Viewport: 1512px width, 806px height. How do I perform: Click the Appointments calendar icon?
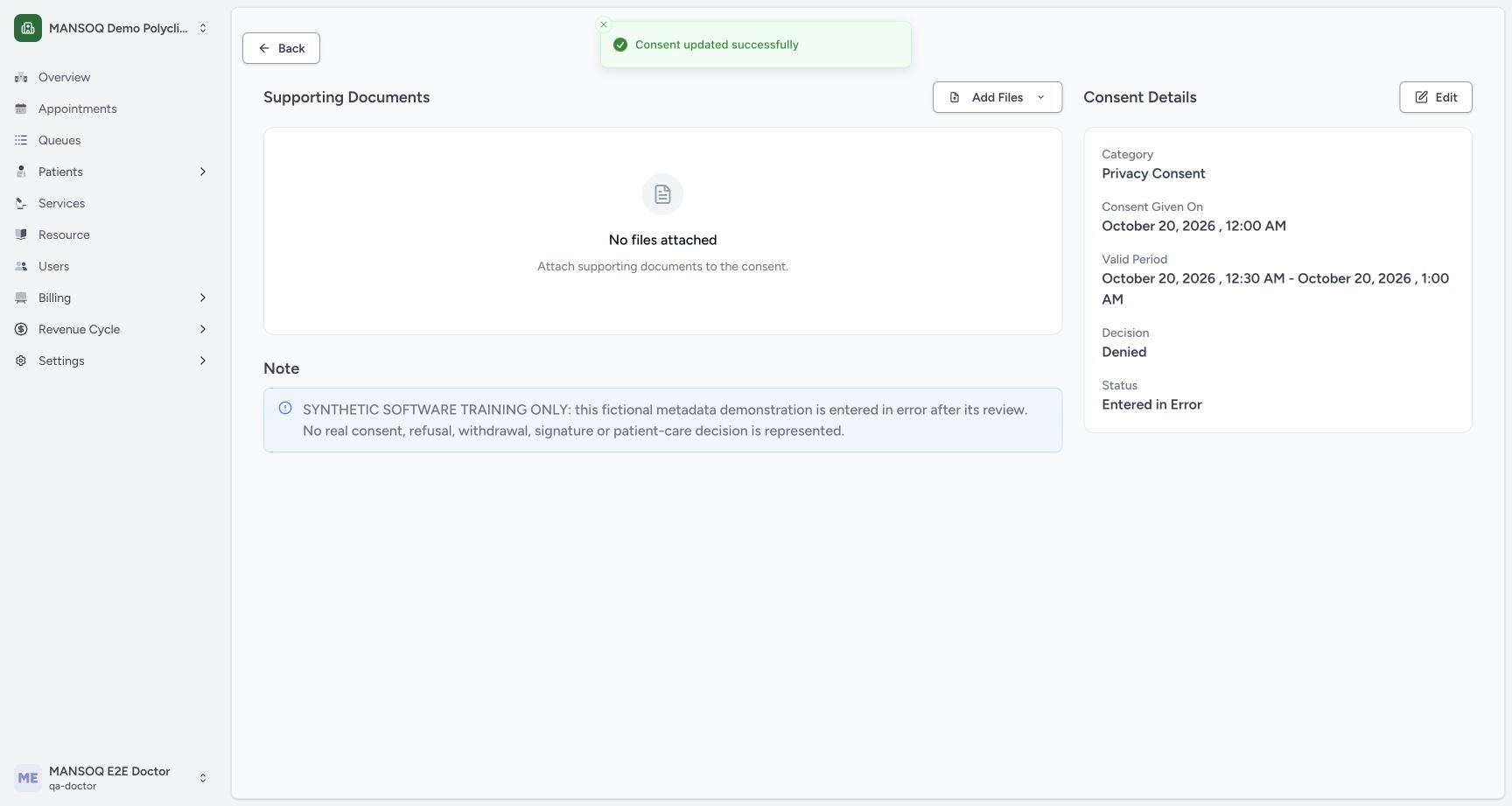21,109
